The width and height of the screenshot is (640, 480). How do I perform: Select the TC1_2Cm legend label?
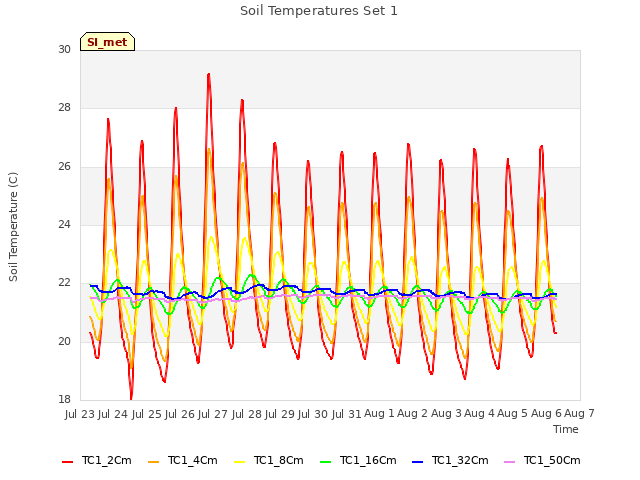(107, 460)
